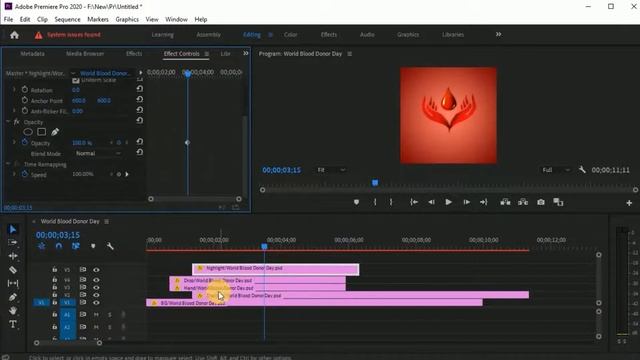Open the Program monitor button editor plus
The image size is (640, 360).
coord(629,203)
